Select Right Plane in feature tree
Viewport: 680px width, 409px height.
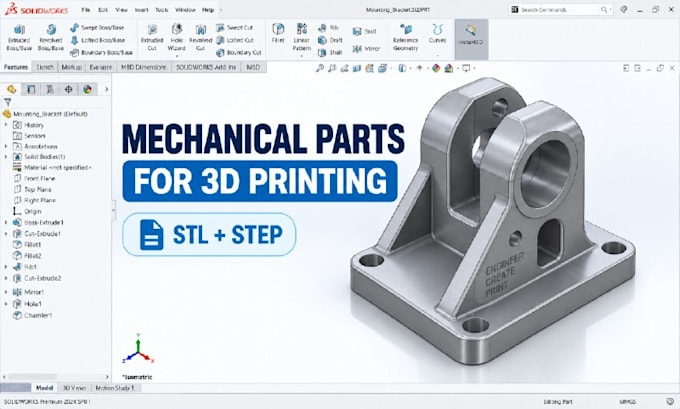[x=35, y=200]
